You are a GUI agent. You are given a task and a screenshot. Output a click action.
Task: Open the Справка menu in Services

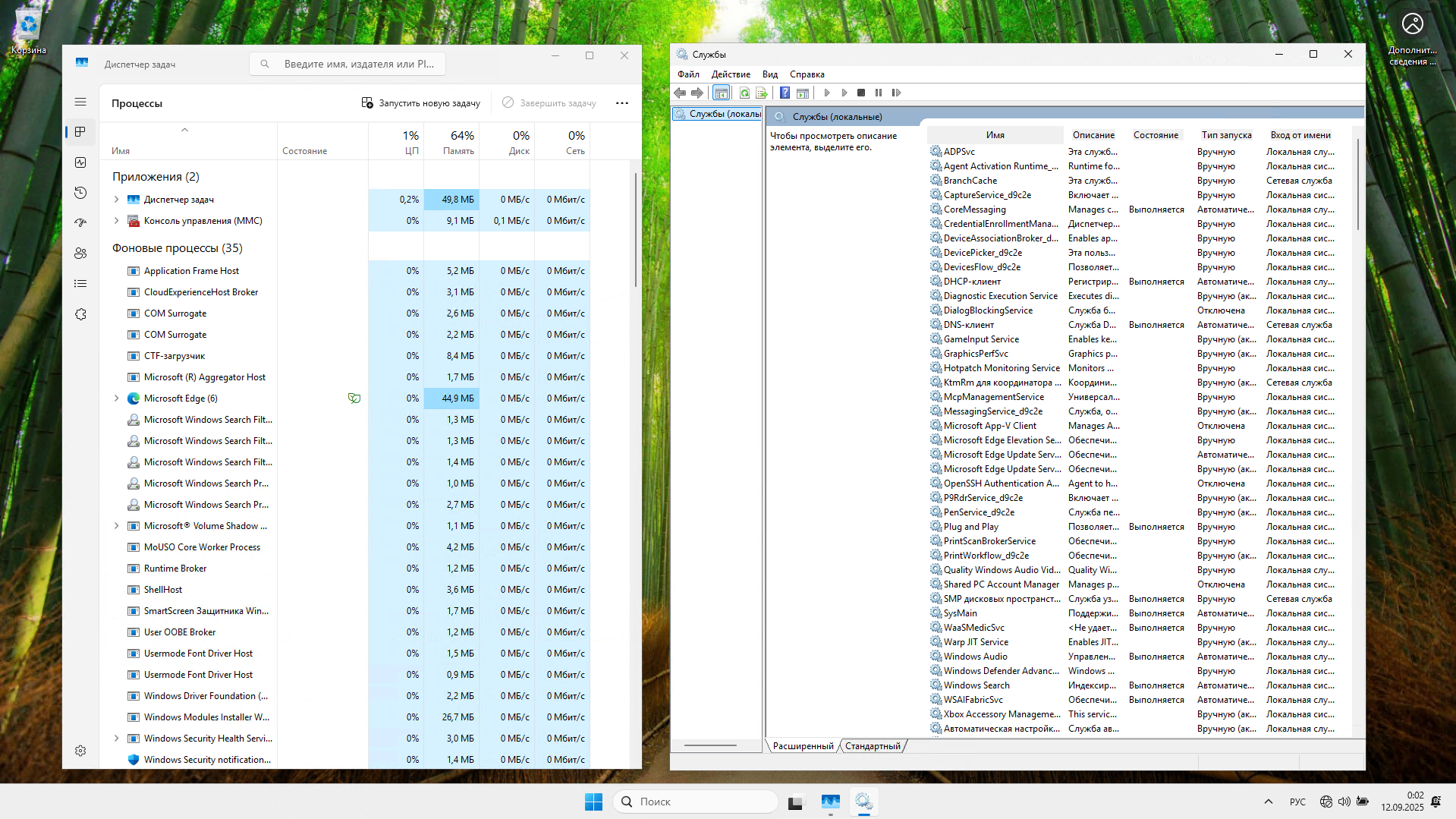coord(807,74)
